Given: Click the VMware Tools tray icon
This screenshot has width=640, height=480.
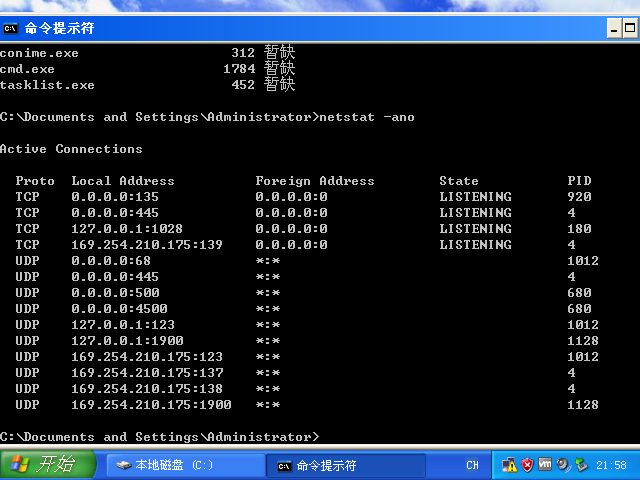Looking at the screenshot, I should click(x=545, y=464).
